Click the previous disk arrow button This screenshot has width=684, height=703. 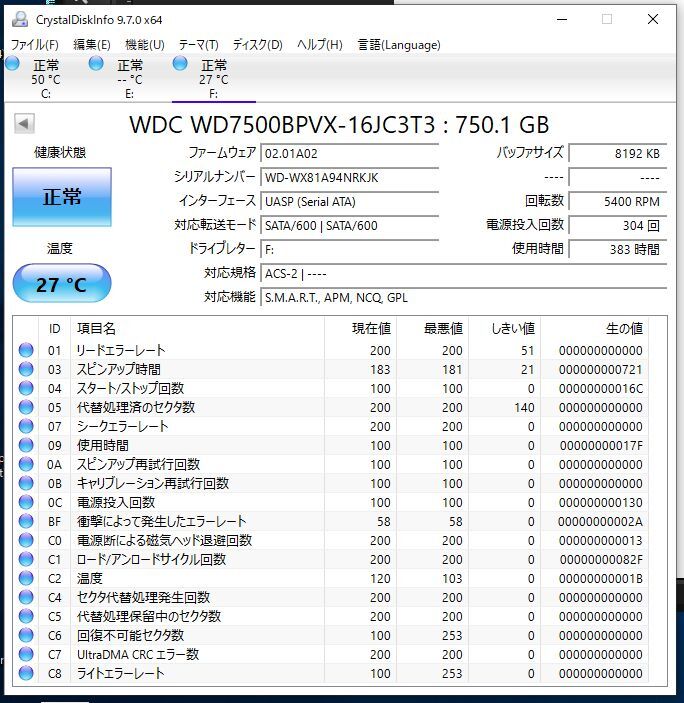click(24, 123)
